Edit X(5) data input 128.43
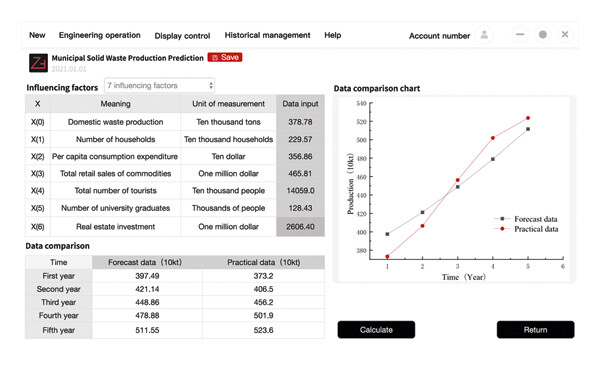The width and height of the screenshot is (600, 370). 300,208
